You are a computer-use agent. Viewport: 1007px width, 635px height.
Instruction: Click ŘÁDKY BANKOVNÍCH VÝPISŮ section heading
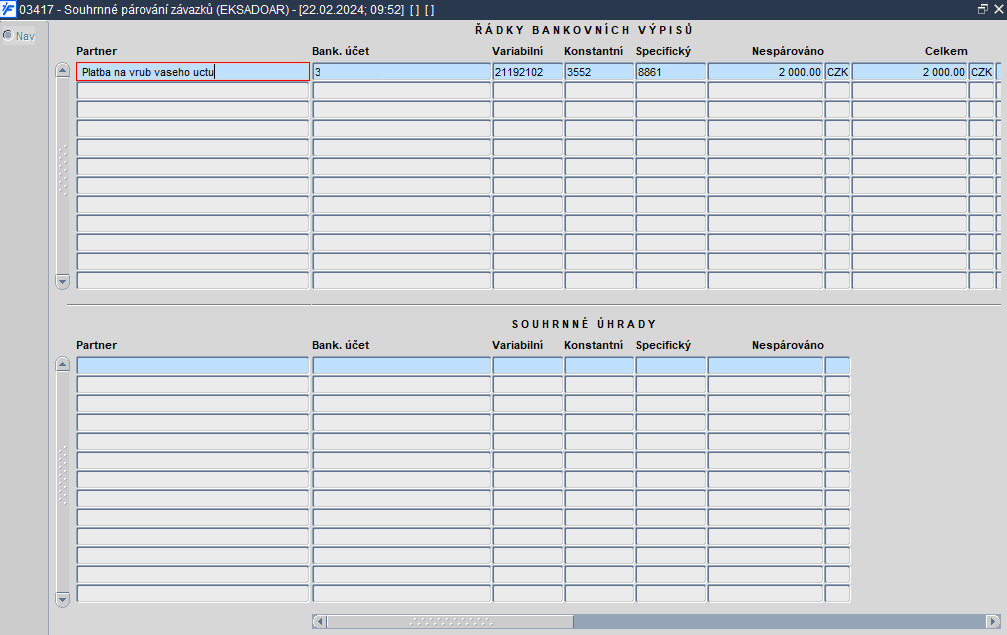[x=584, y=30]
